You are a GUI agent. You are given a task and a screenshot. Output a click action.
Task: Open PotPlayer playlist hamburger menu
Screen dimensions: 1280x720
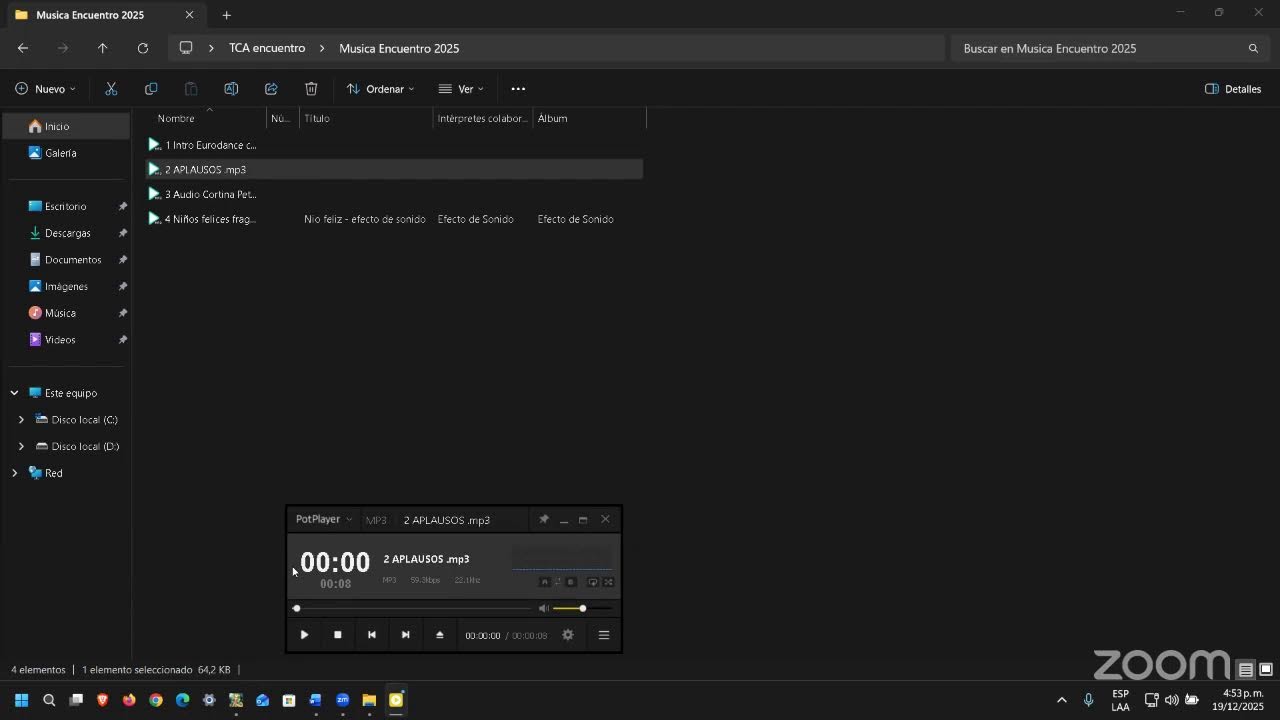tap(604, 635)
